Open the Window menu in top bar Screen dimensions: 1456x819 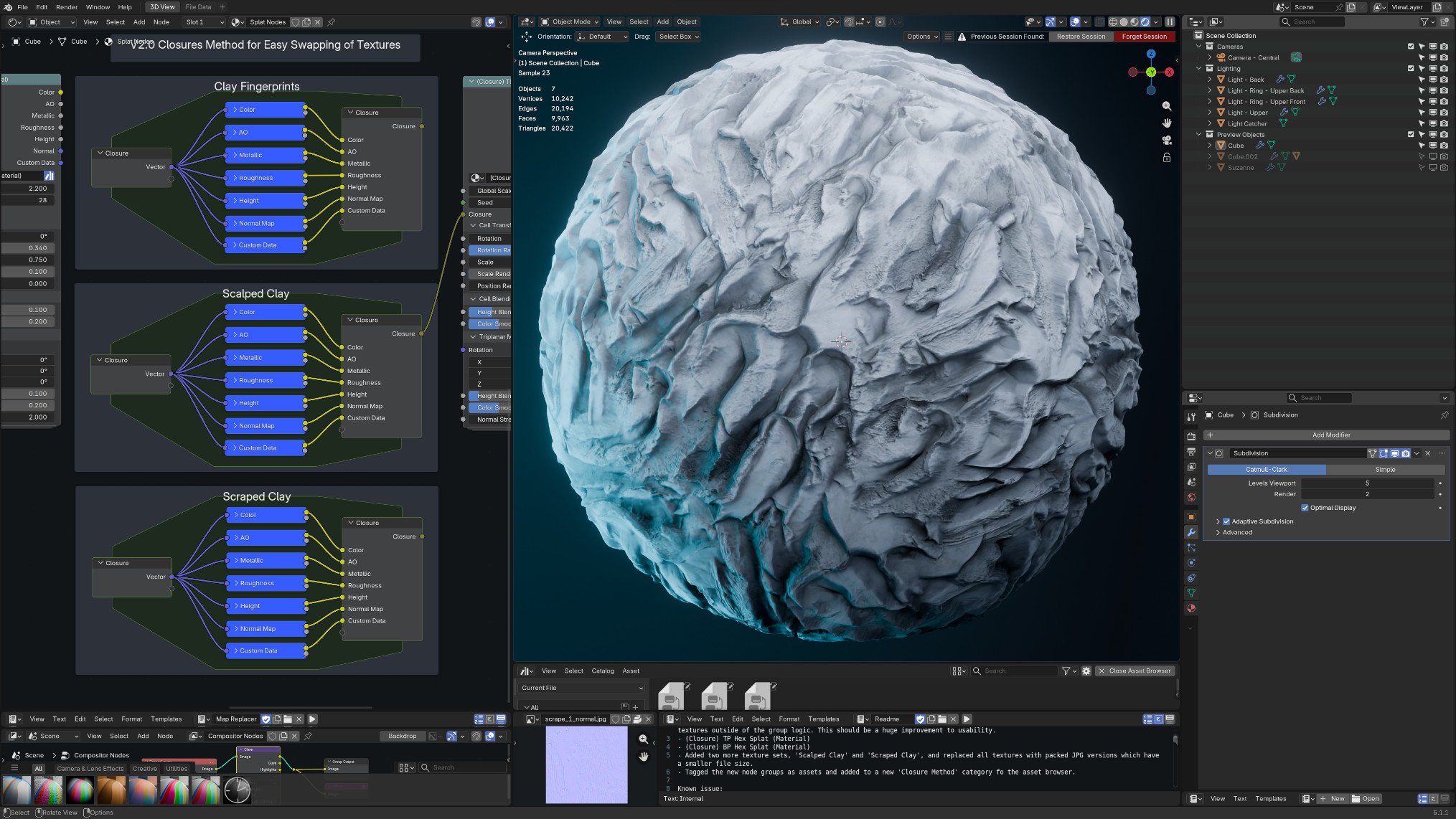[x=98, y=7]
